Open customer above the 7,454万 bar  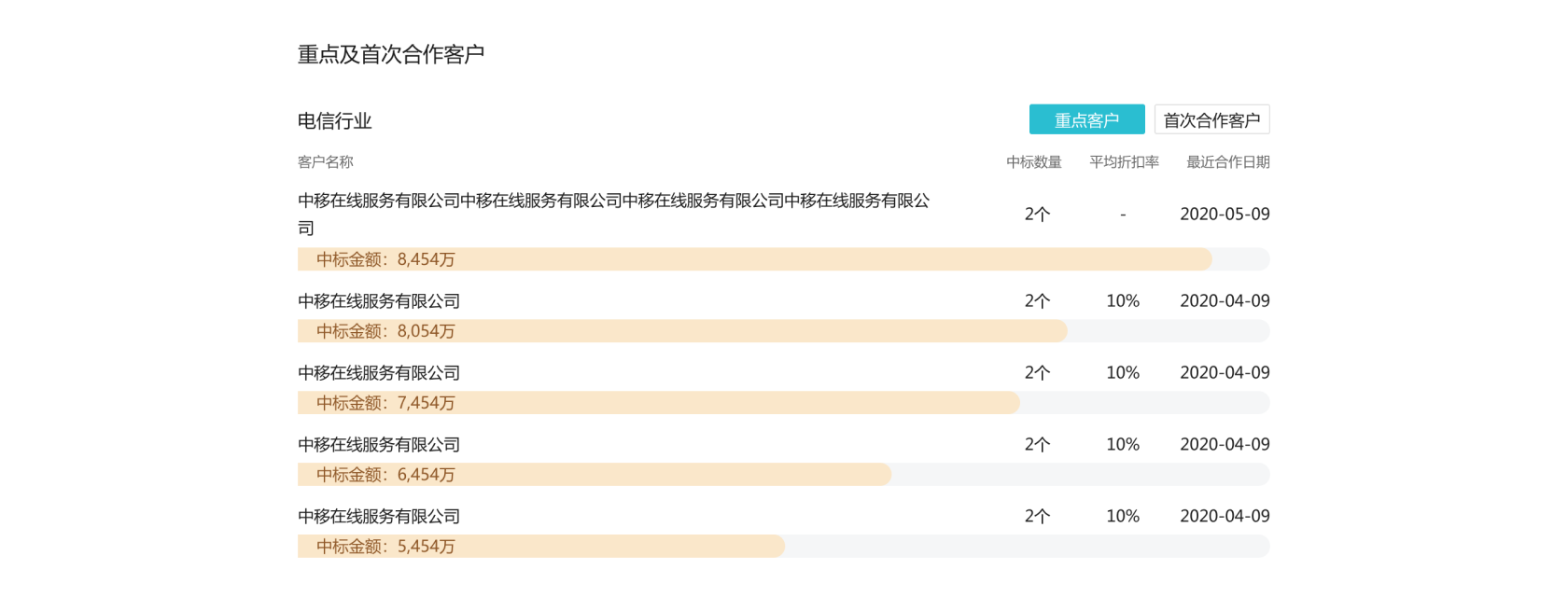click(x=379, y=373)
